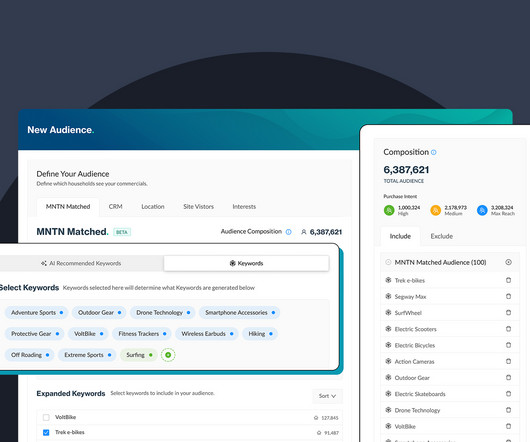Switch to the MNTN Matched tab
This screenshot has height=442, width=530.
[x=68, y=207]
